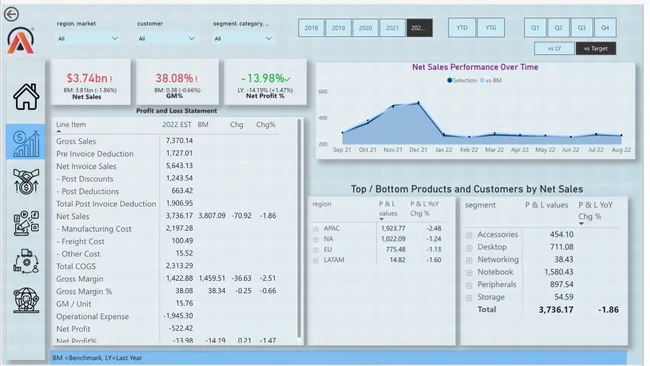Click the GM% KPI card
The width and height of the screenshot is (650, 366).
point(177,82)
